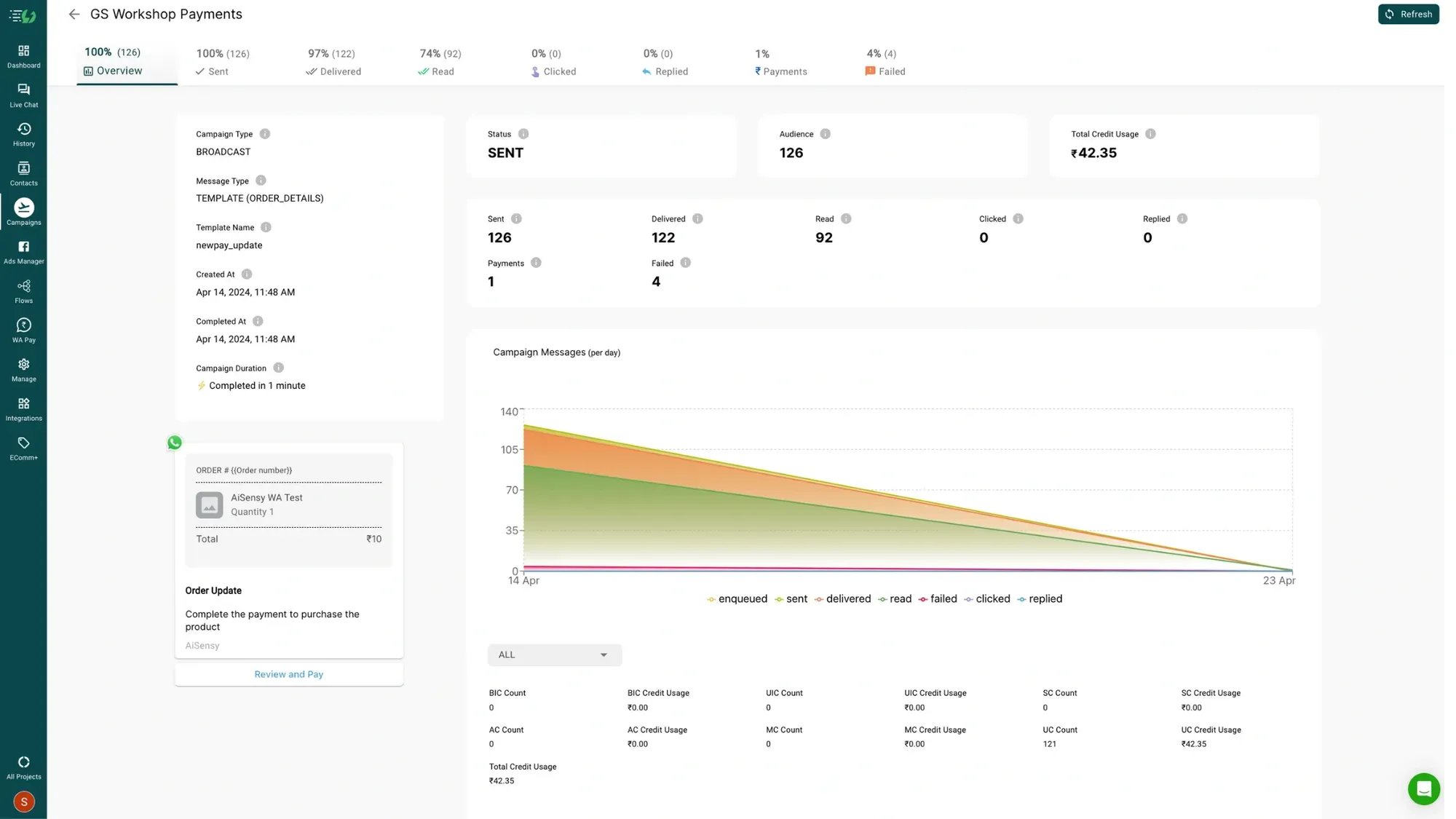Click the Refresh button
Viewport: 1456px width, 819px height.
(x=1408, y=14)
